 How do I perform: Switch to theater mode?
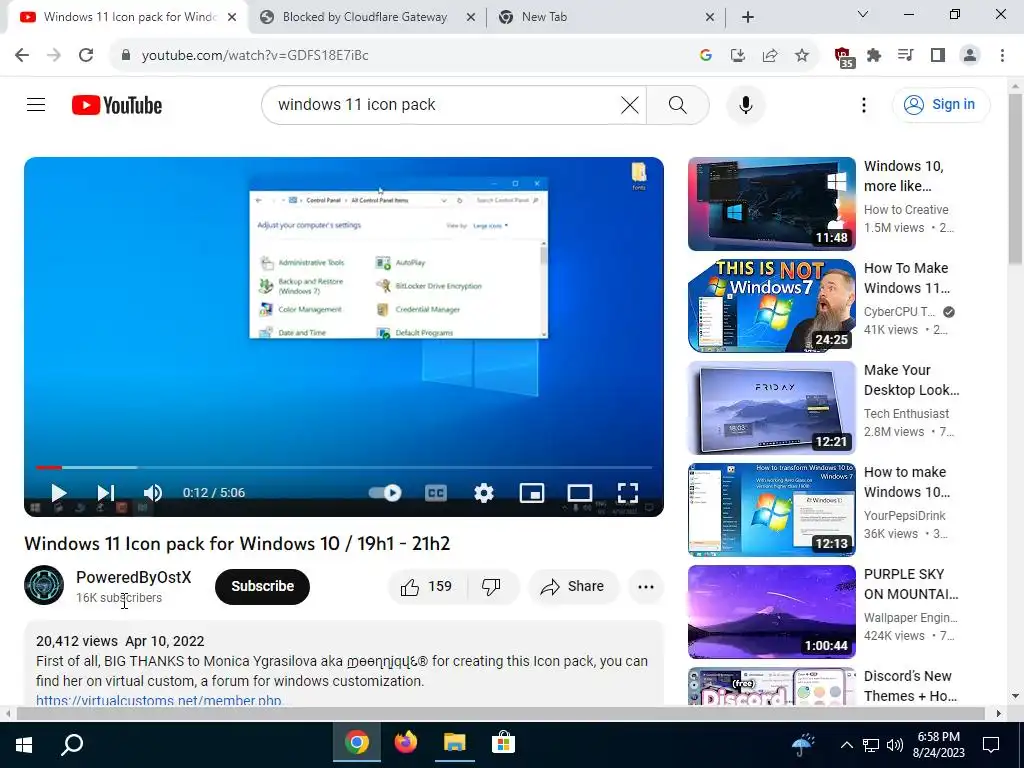tap(579, 493)
